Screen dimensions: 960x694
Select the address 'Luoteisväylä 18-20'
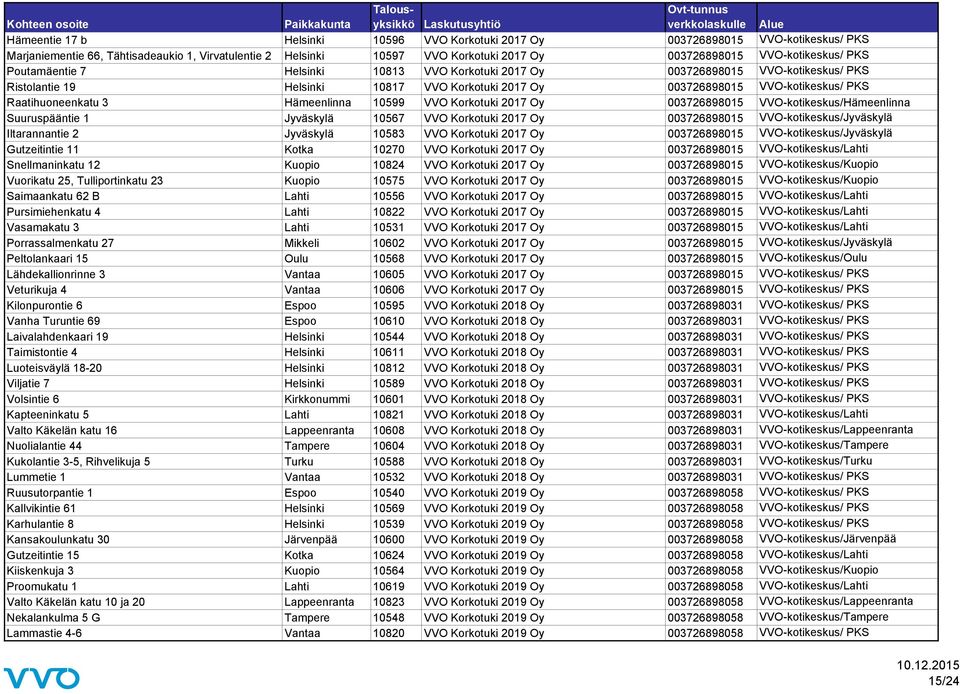coord(54,368)
